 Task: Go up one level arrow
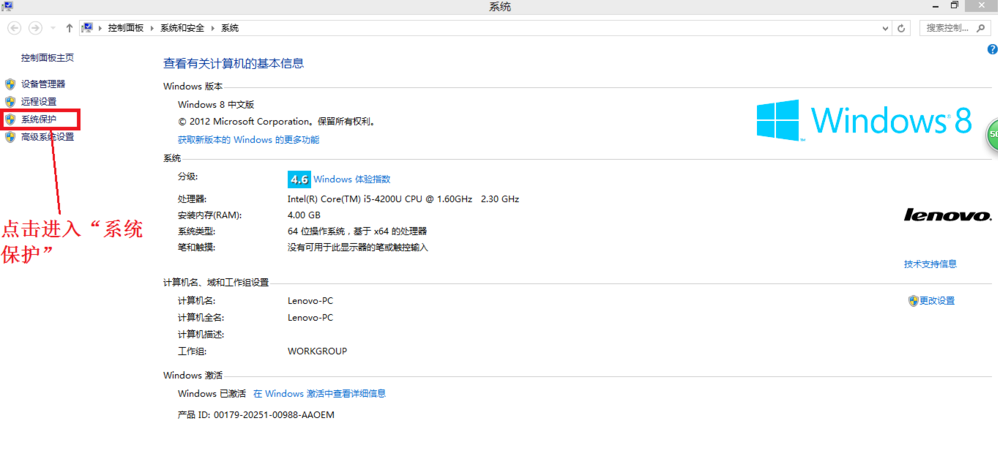pos(69,29)
